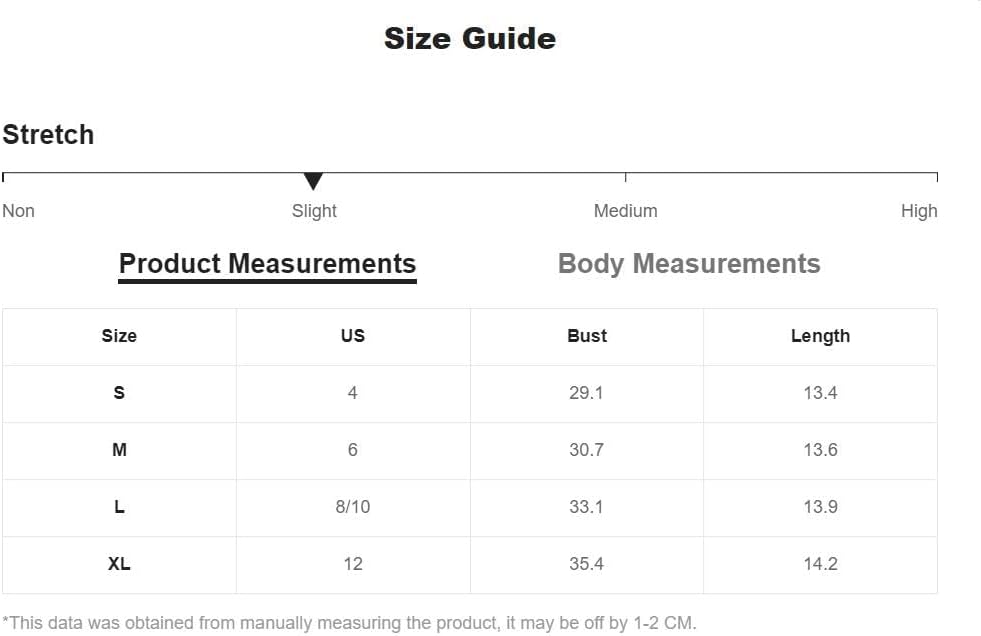This screenshot has width=981, height=636.
Task: Click the Medium stretch label
Action: click(x=626, y=211)
